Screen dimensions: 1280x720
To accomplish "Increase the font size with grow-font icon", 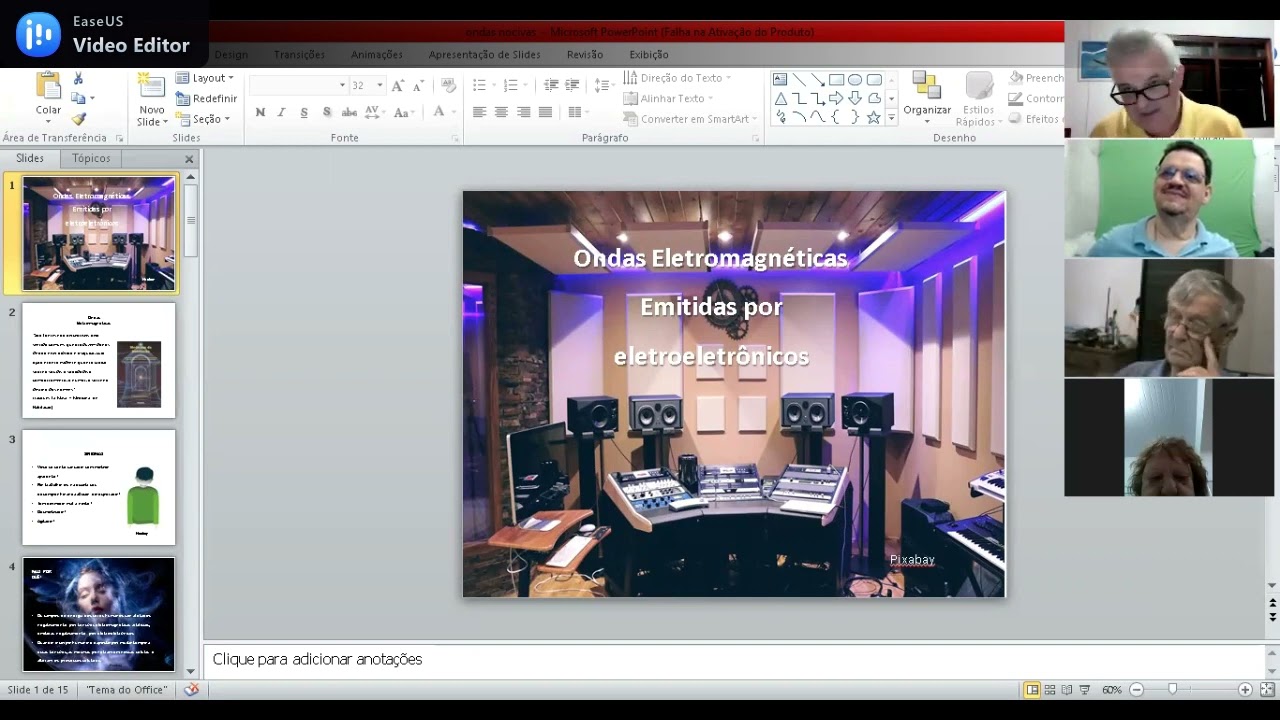I will (398, 85).
